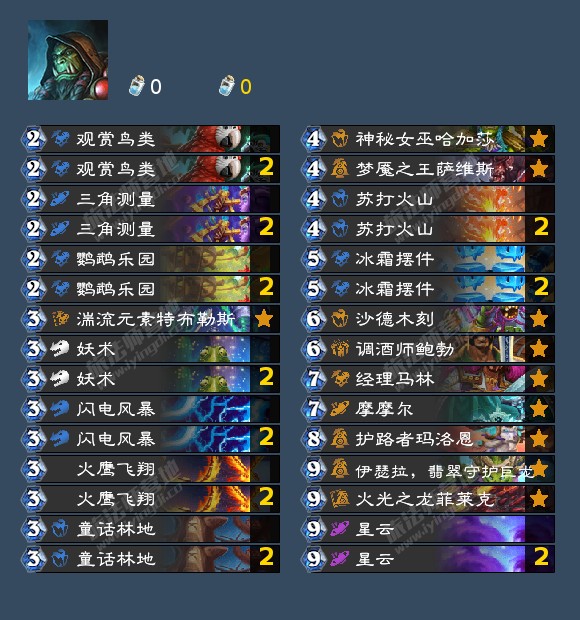Viewport: 580px width, 620px height.
Task: Click the legendary star on 神秘女巫哈加莎
Action: [x=539, y=139]
